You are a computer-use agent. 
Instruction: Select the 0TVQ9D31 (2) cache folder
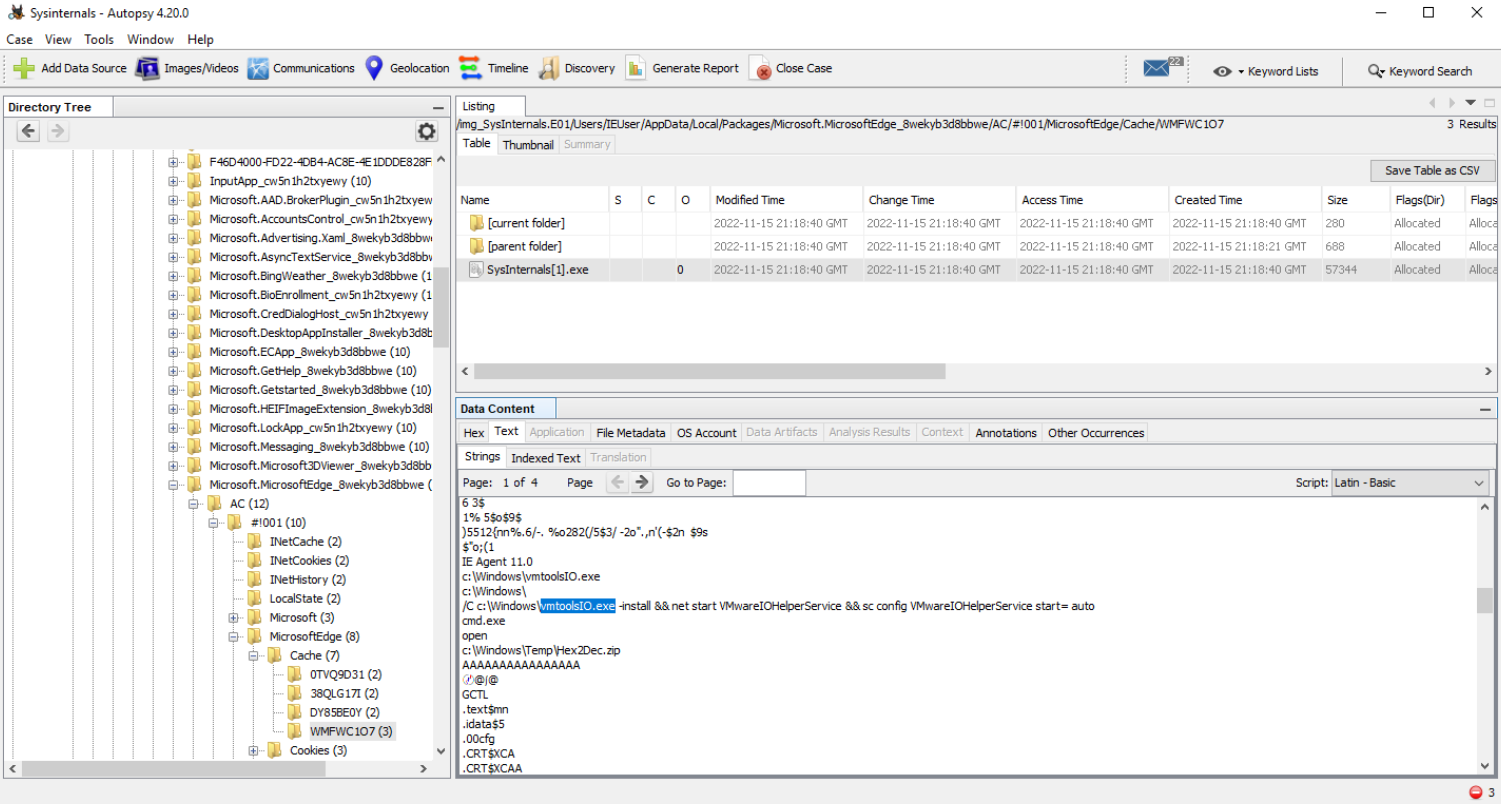pos(346,674)
